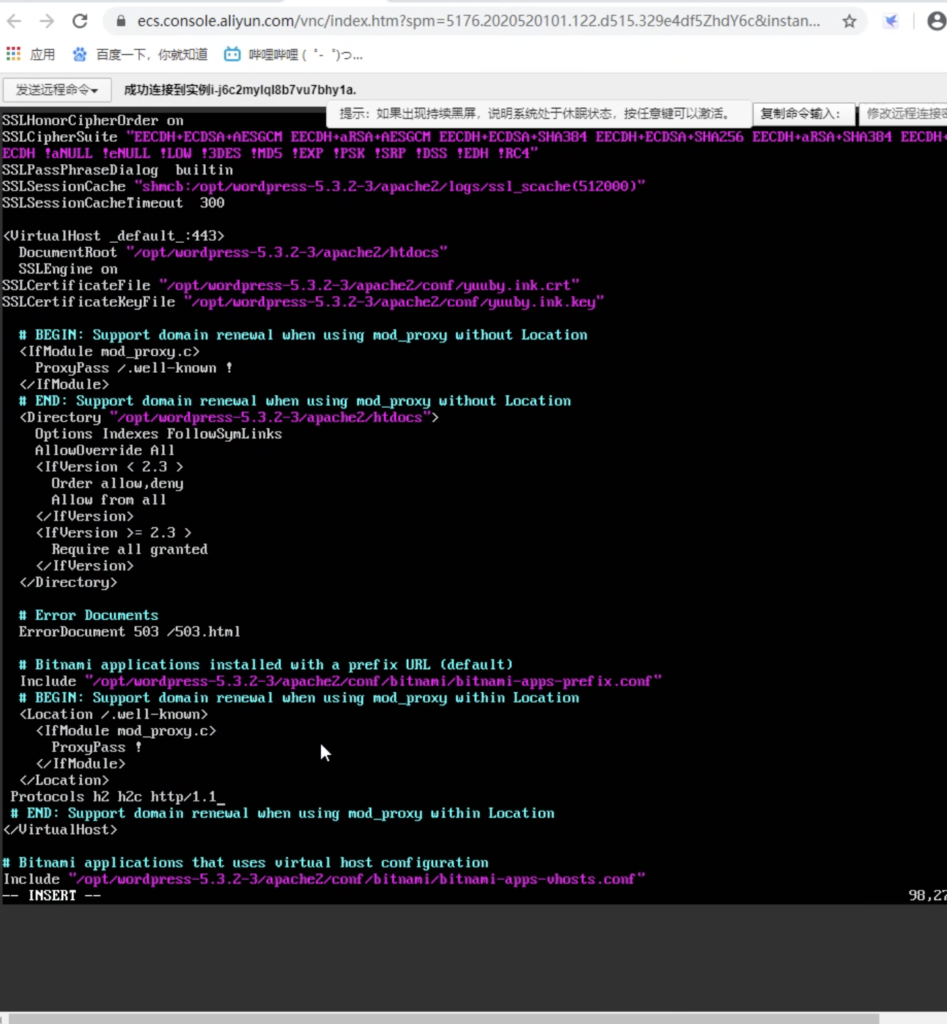Click the ProxyPass /.well-known ! line
This screenshot has width=947, height=1024.
coord(134,368)
